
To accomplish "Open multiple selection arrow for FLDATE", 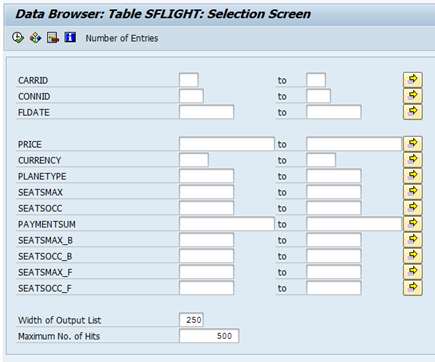I will (413, 112).
